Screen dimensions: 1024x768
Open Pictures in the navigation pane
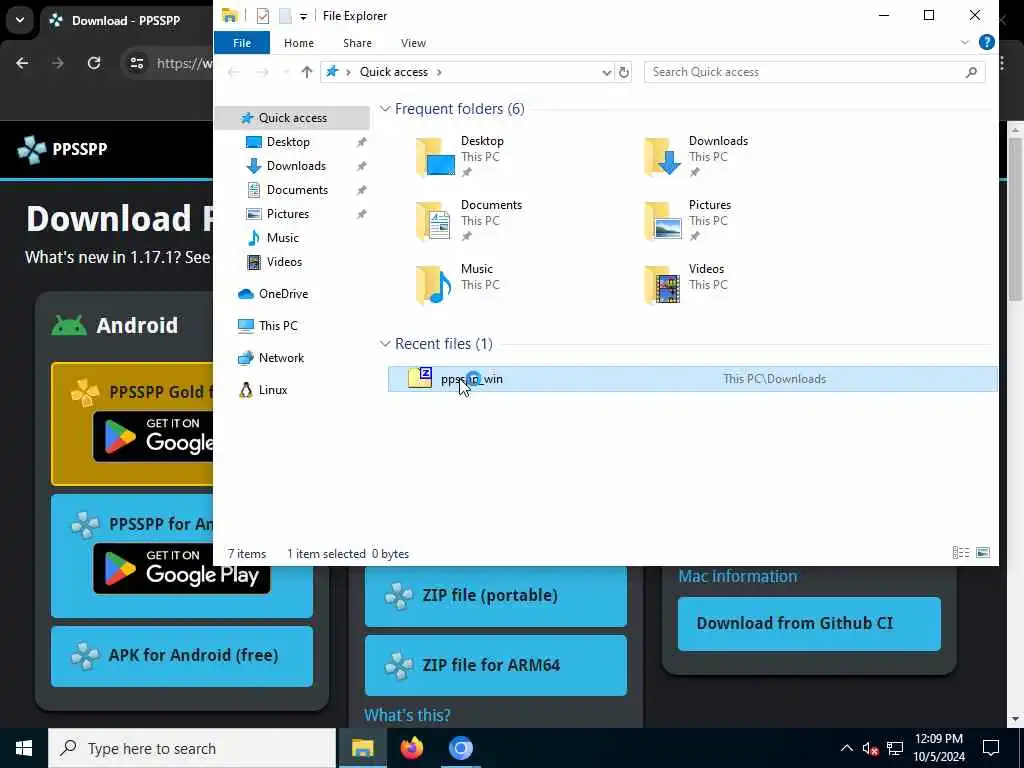tap(287, 214)
